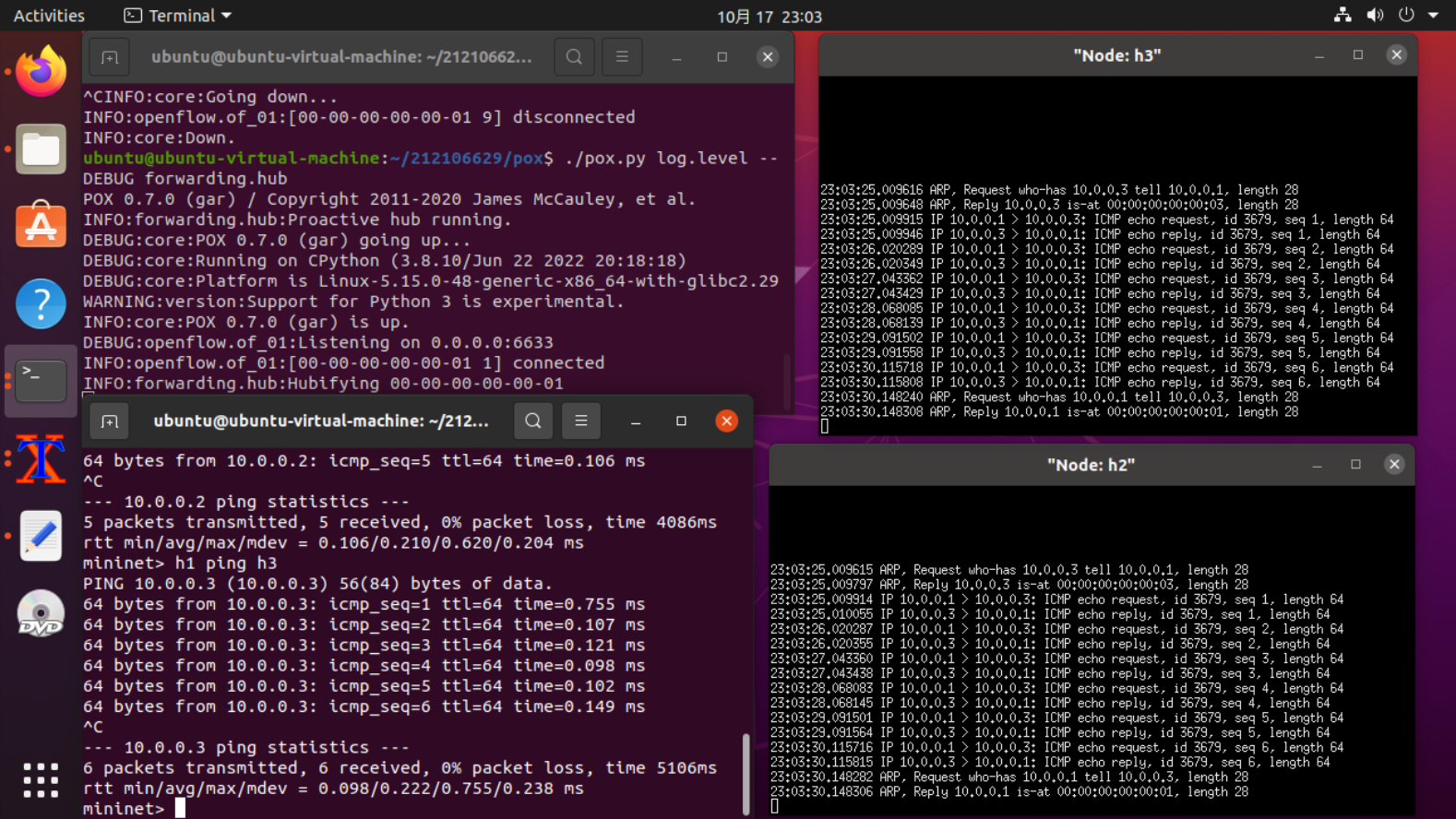Viewport: 1456px width, 819px height.
Task: Launch Ubuntu Software from the dock
Action: (x=41, y=226)
